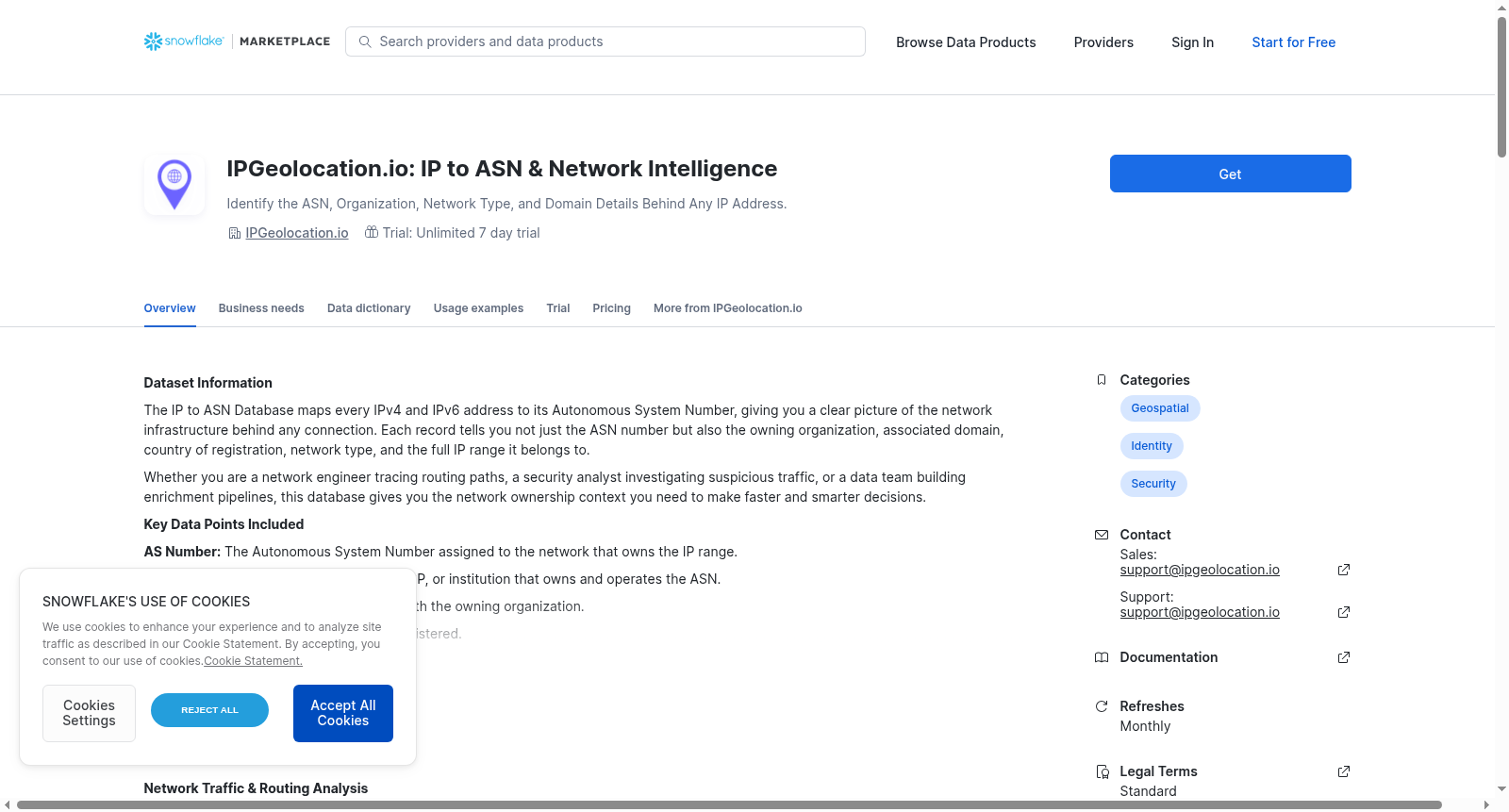Click the book icon beside Documentation
The height and width of the screenshot is (812, 1509).
(1102, 657)
